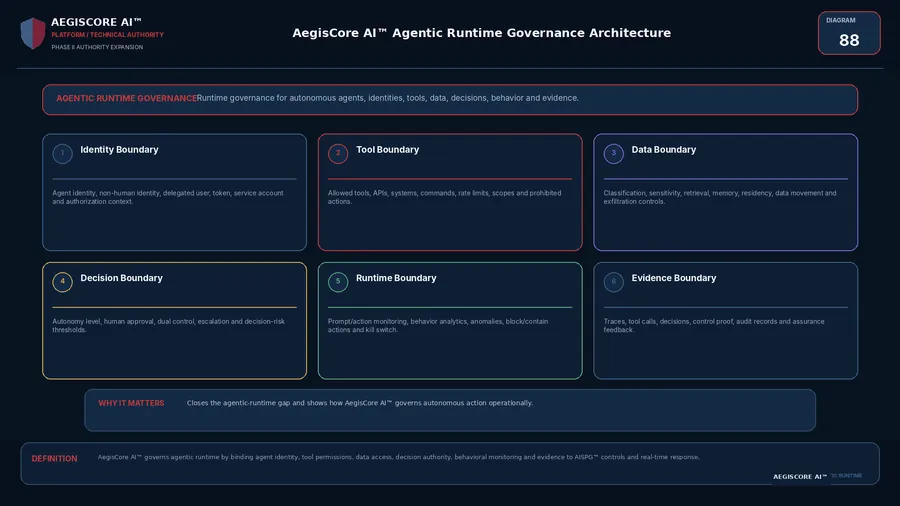
Task: Click the 'AEGISCORE AI™' header brand text
Action: point(96,22)
